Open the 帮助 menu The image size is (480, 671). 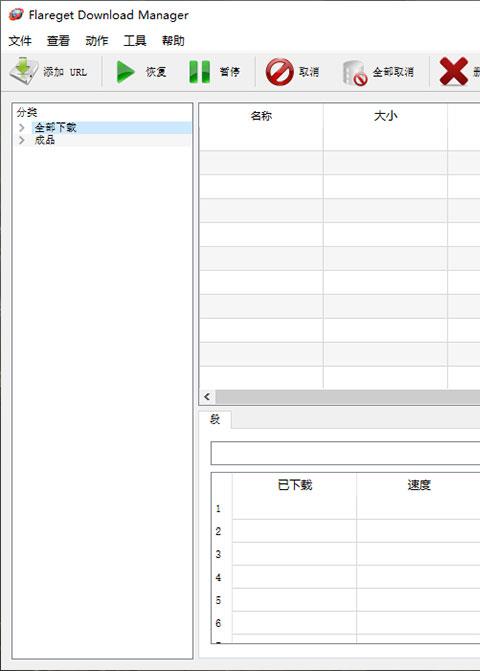click(173, 41)
